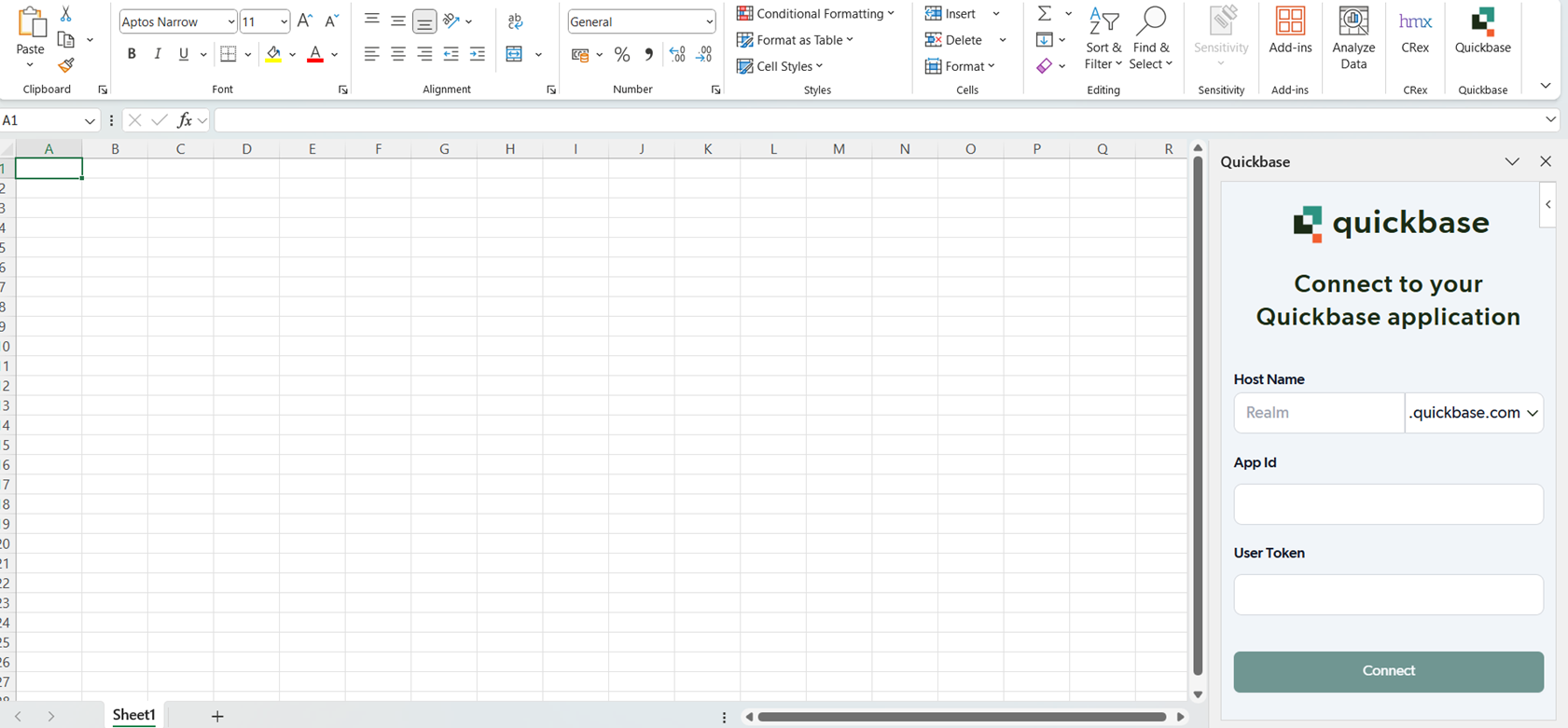Viewport: 1568px width, 728px height.
Task: Open the Name Box dropdown
Action: [x=90, y=121]
